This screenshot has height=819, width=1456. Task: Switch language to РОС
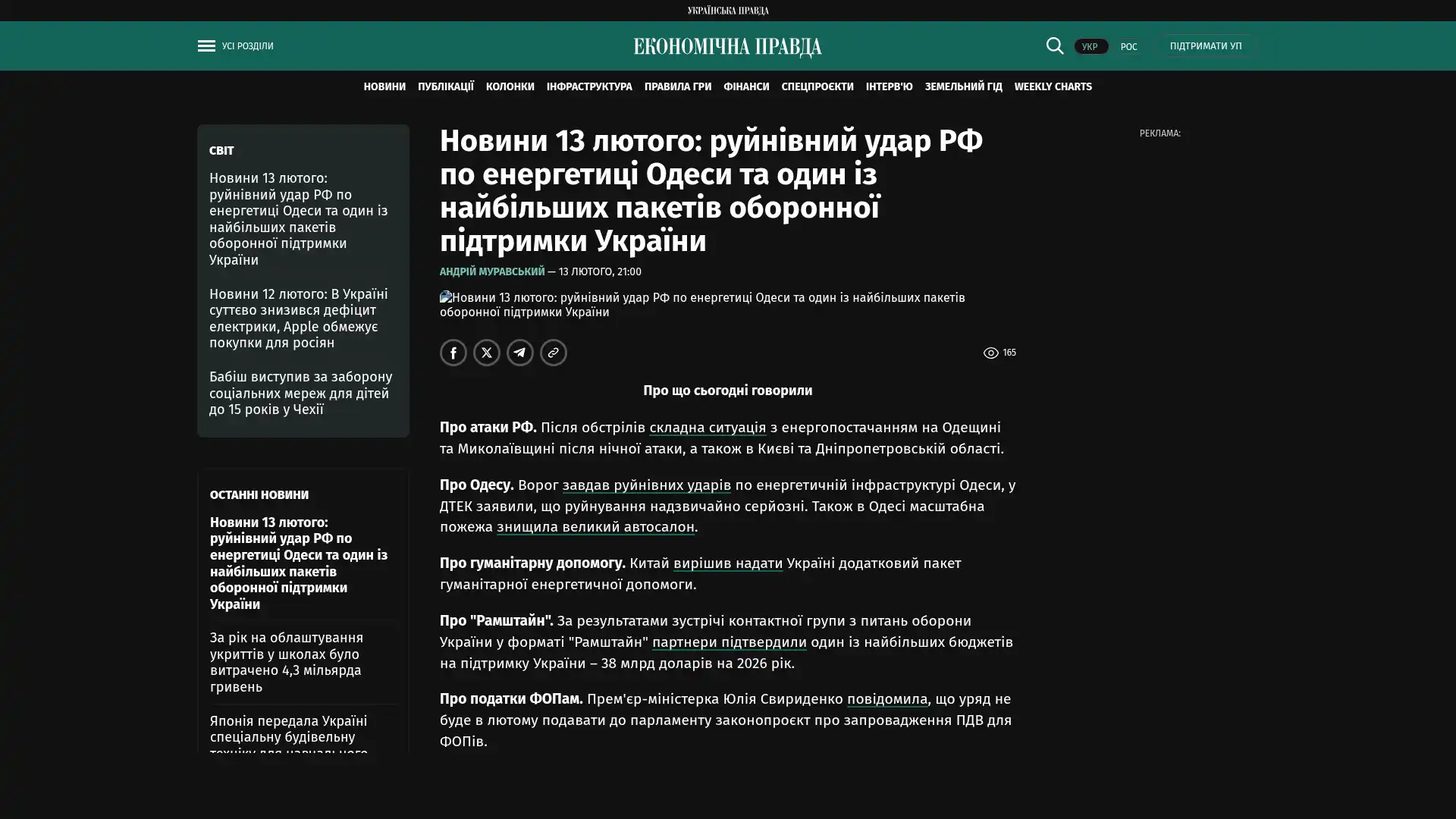pos(1128,47)
